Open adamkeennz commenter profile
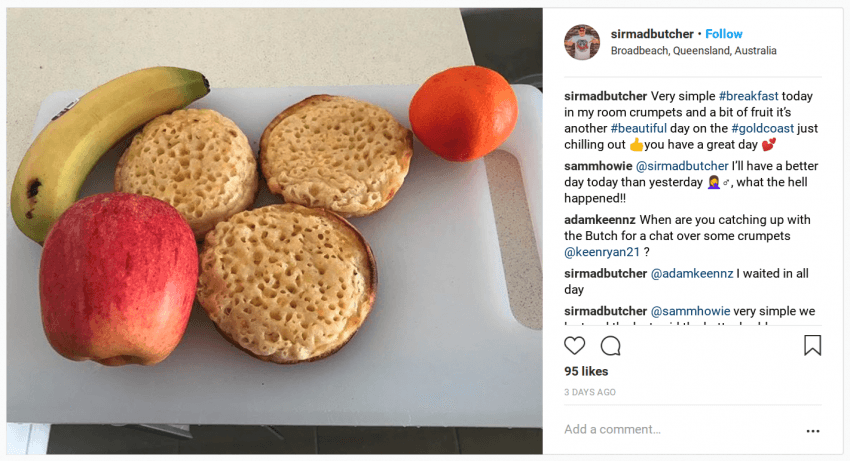 (600, 220)
